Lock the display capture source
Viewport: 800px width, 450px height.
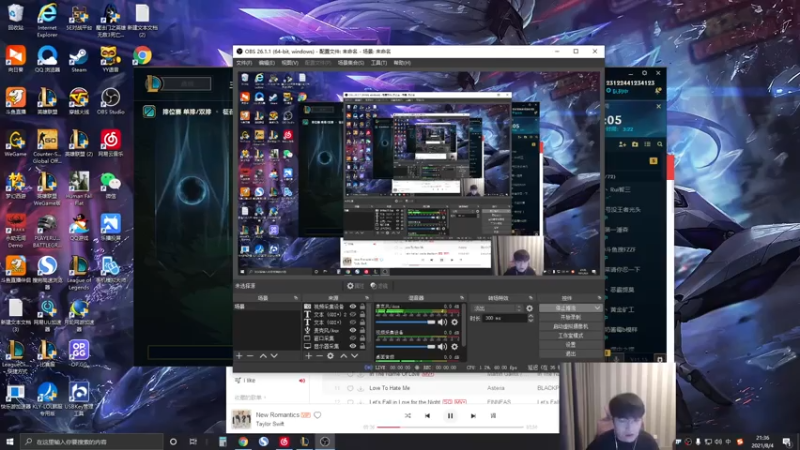click(x=362, y=346)
